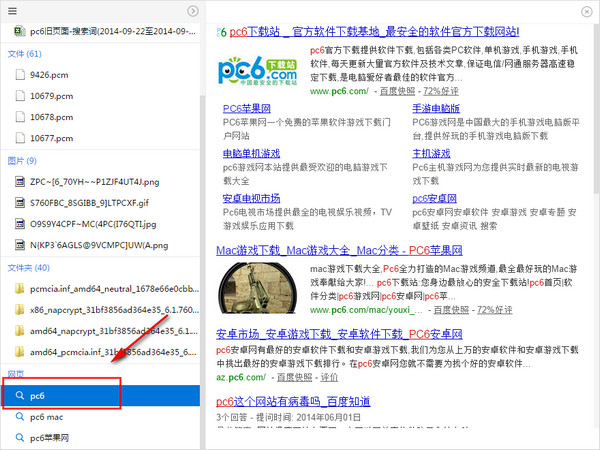600x450 pixels.
Task: Open the PC6苹果网 sublink
Action: pyautogui.click(x=247, y=109)
